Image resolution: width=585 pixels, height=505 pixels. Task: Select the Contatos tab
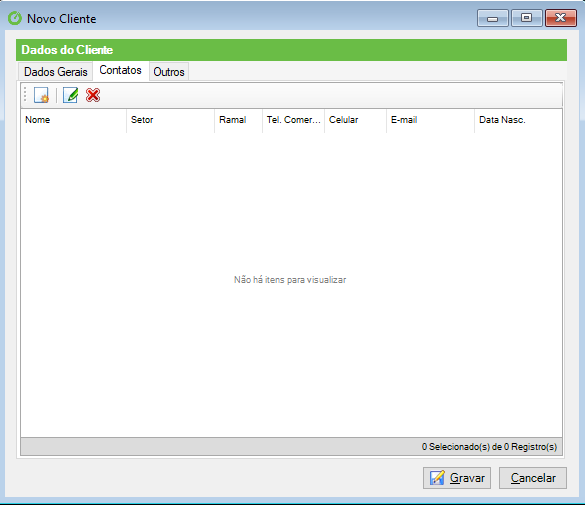coord(121,70)
